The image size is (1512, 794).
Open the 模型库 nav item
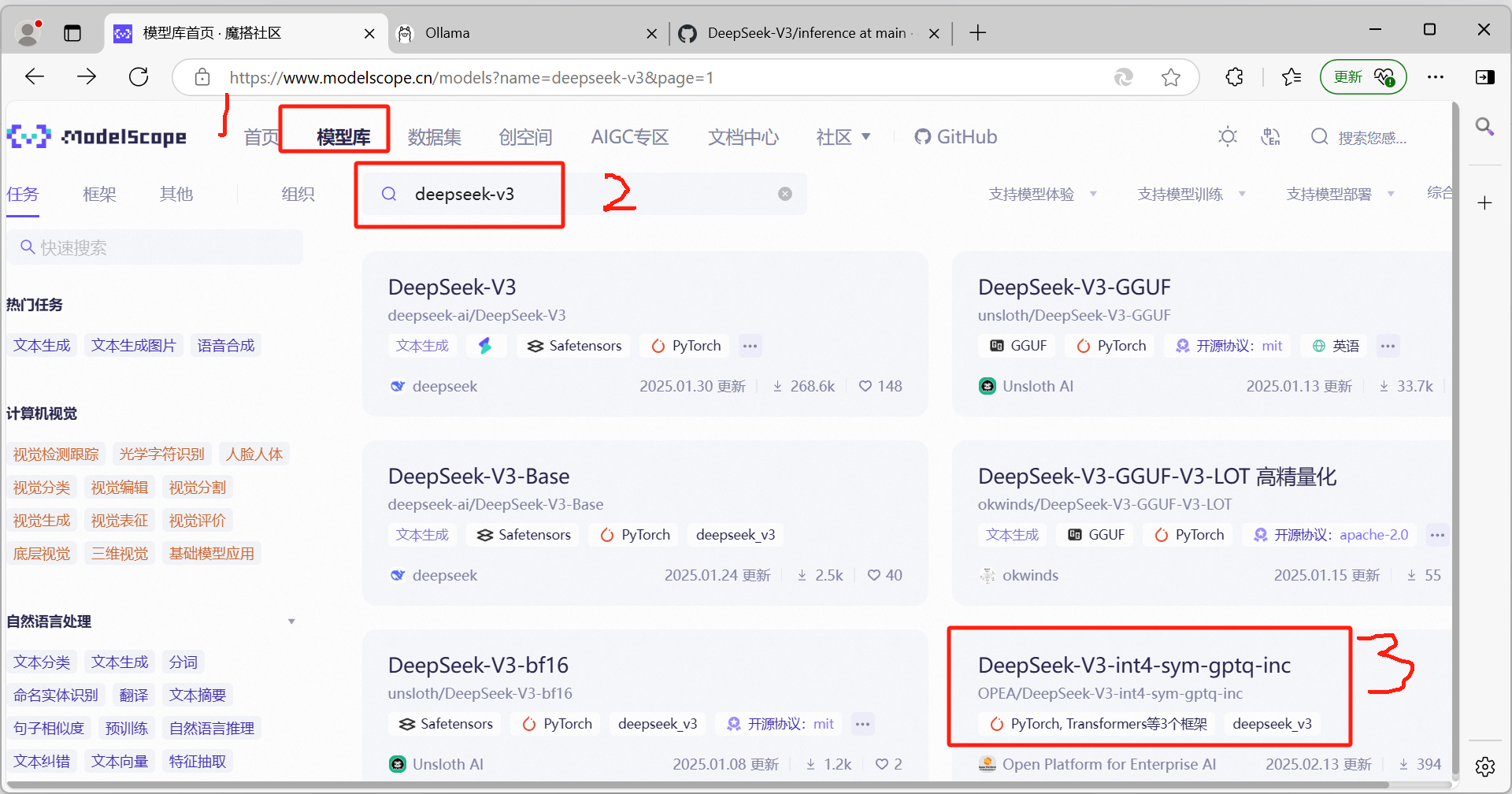(343, 137)
